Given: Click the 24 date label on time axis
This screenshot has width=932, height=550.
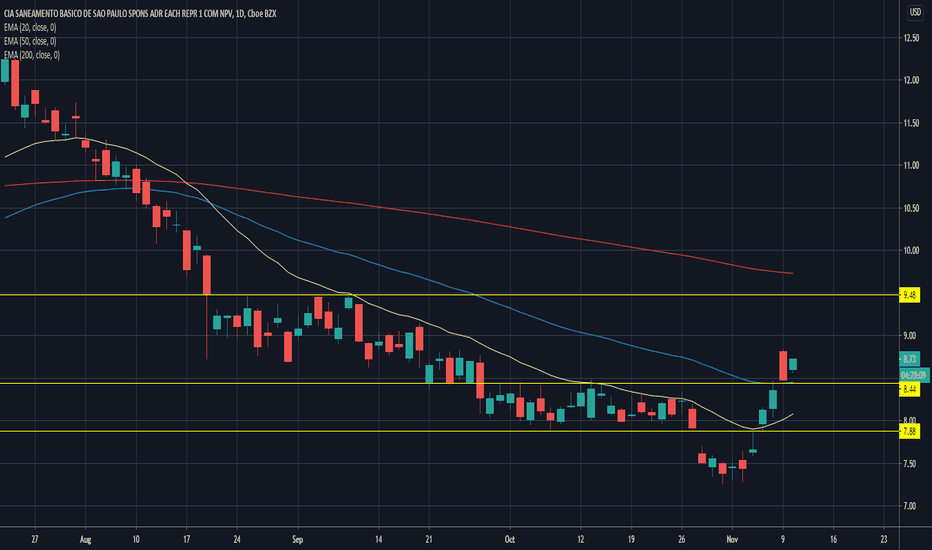Looking at the screenshot, I should coord(237,539).
